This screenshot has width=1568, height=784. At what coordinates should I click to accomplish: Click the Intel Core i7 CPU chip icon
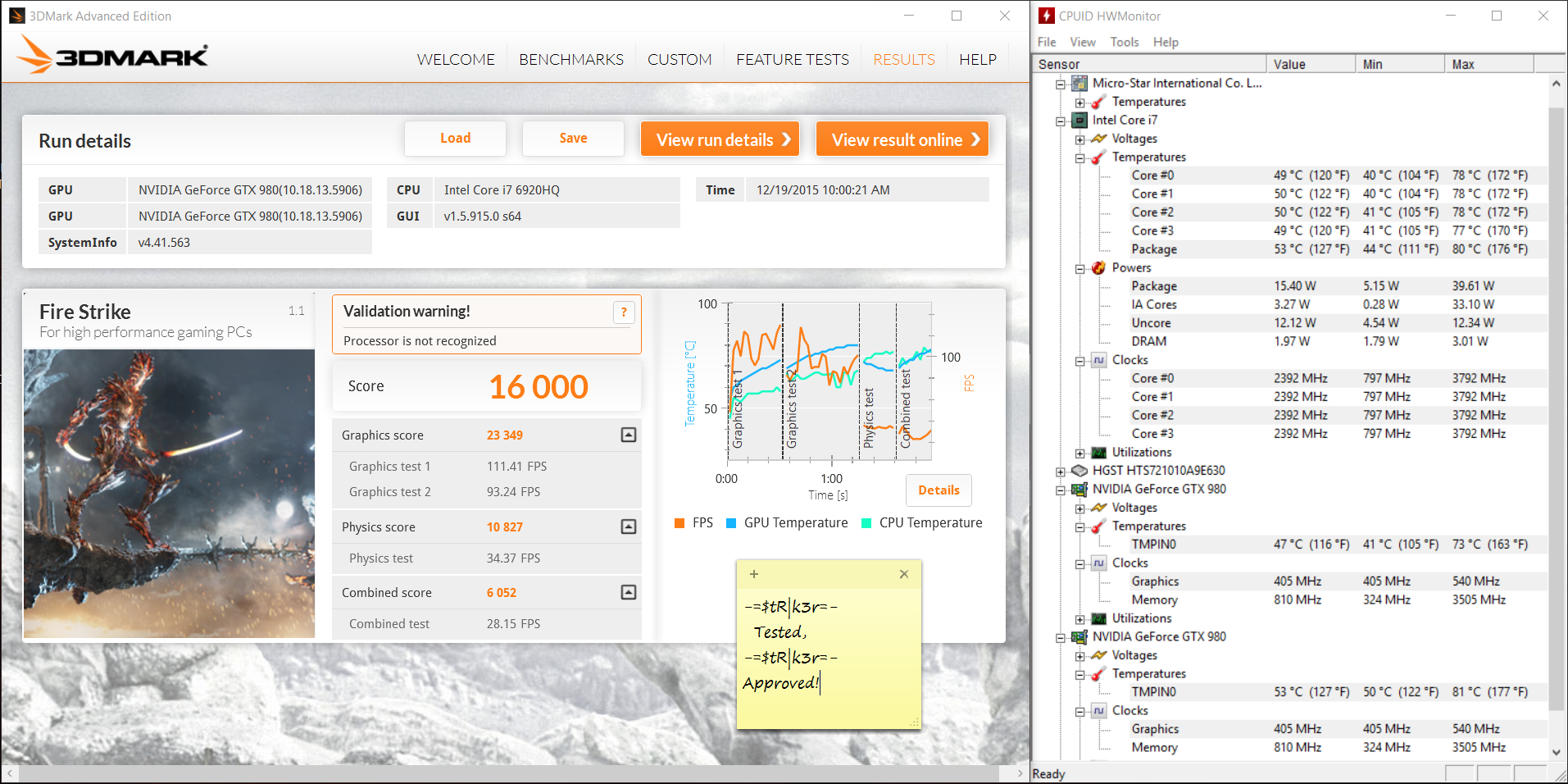coord(1079,120)
